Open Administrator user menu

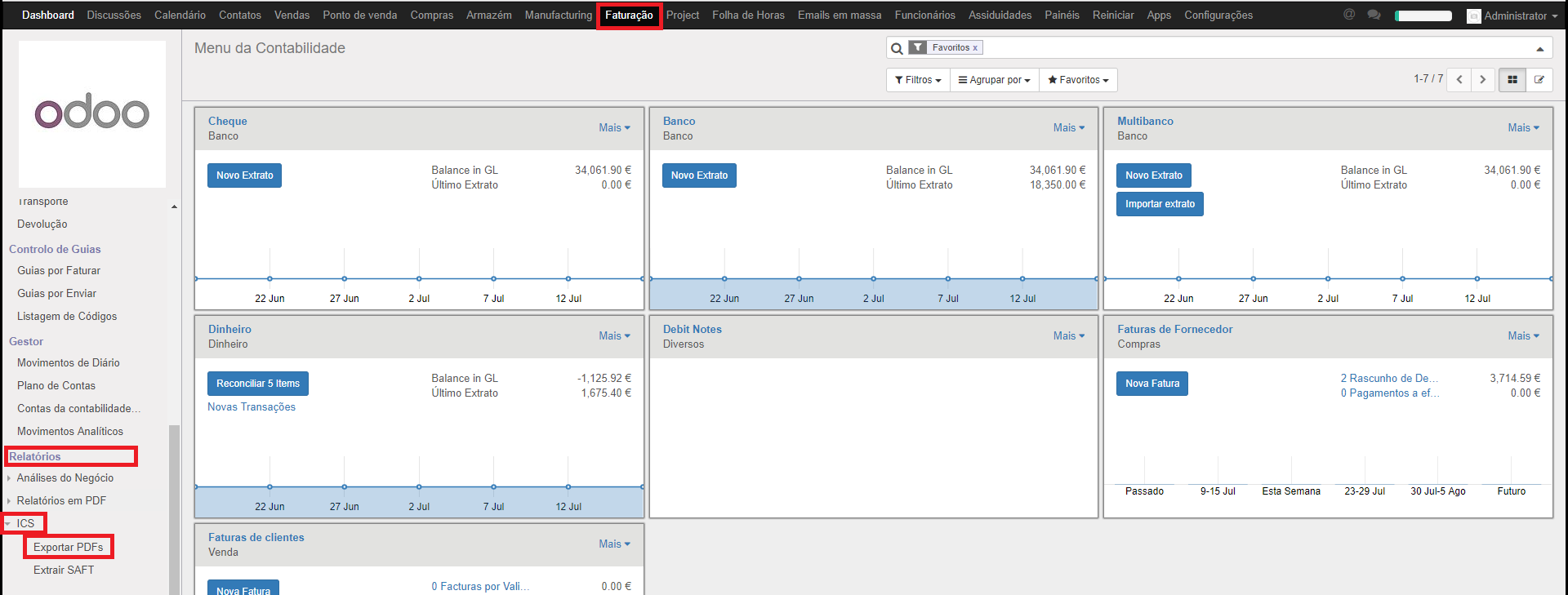pyautogui.click(x=1512, y=16)
